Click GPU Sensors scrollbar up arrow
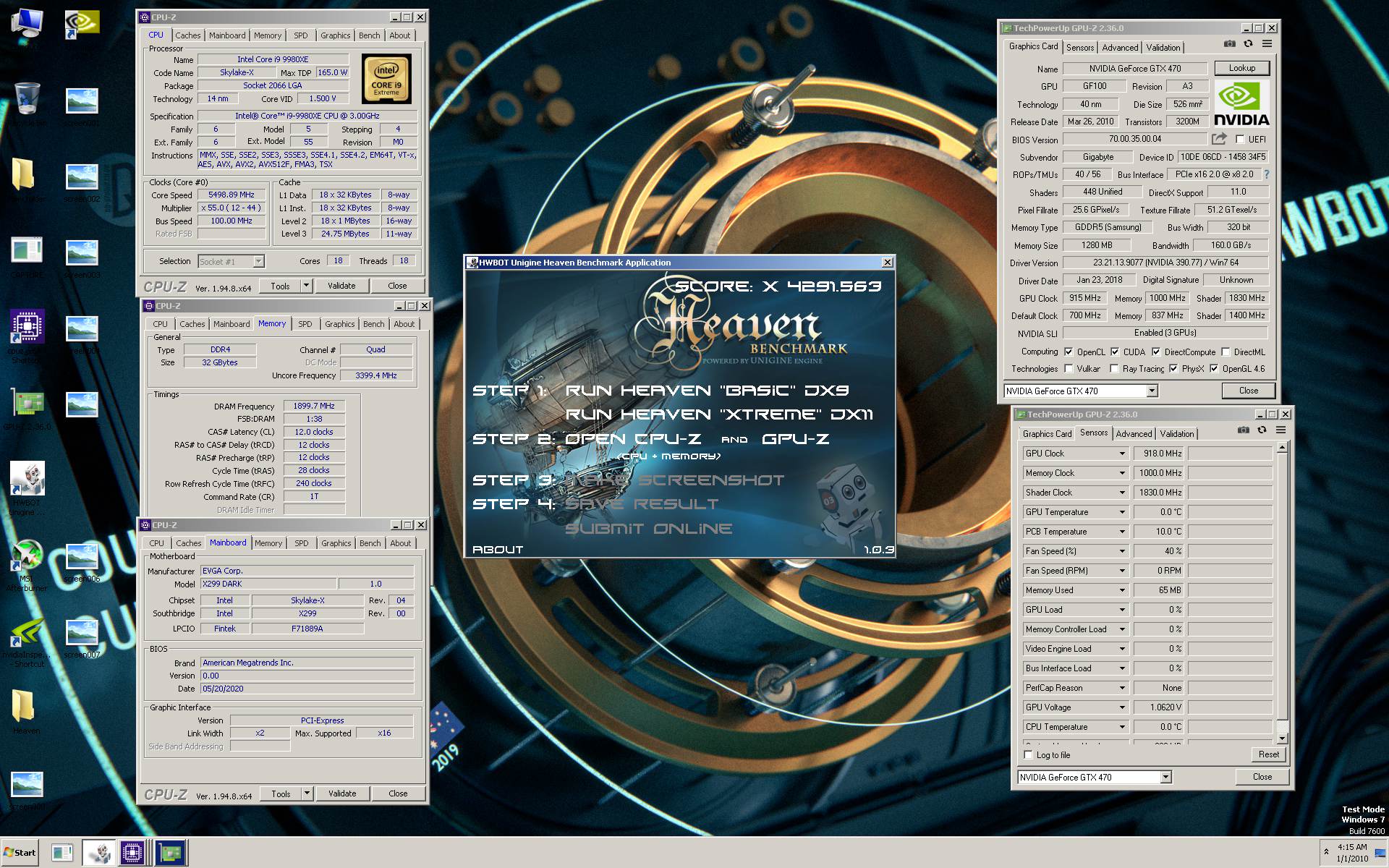 pyautogui.click(x=1282, y=448)
